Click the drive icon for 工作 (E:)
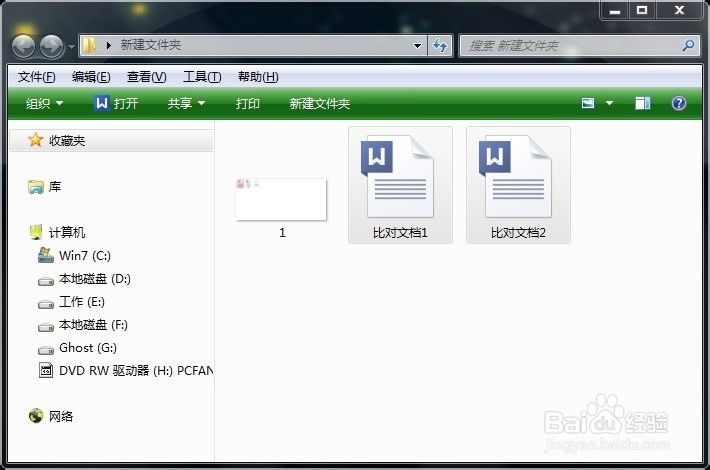This screenshot has width=710, height=470. pyautogui.click(x=46, y=304)
